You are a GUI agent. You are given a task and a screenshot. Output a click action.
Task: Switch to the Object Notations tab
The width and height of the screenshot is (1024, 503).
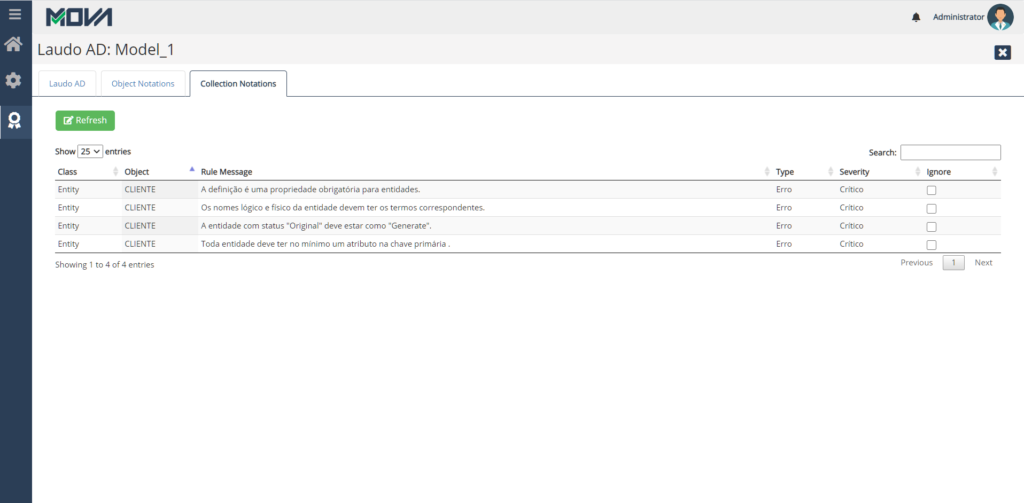tap(143, 84)
